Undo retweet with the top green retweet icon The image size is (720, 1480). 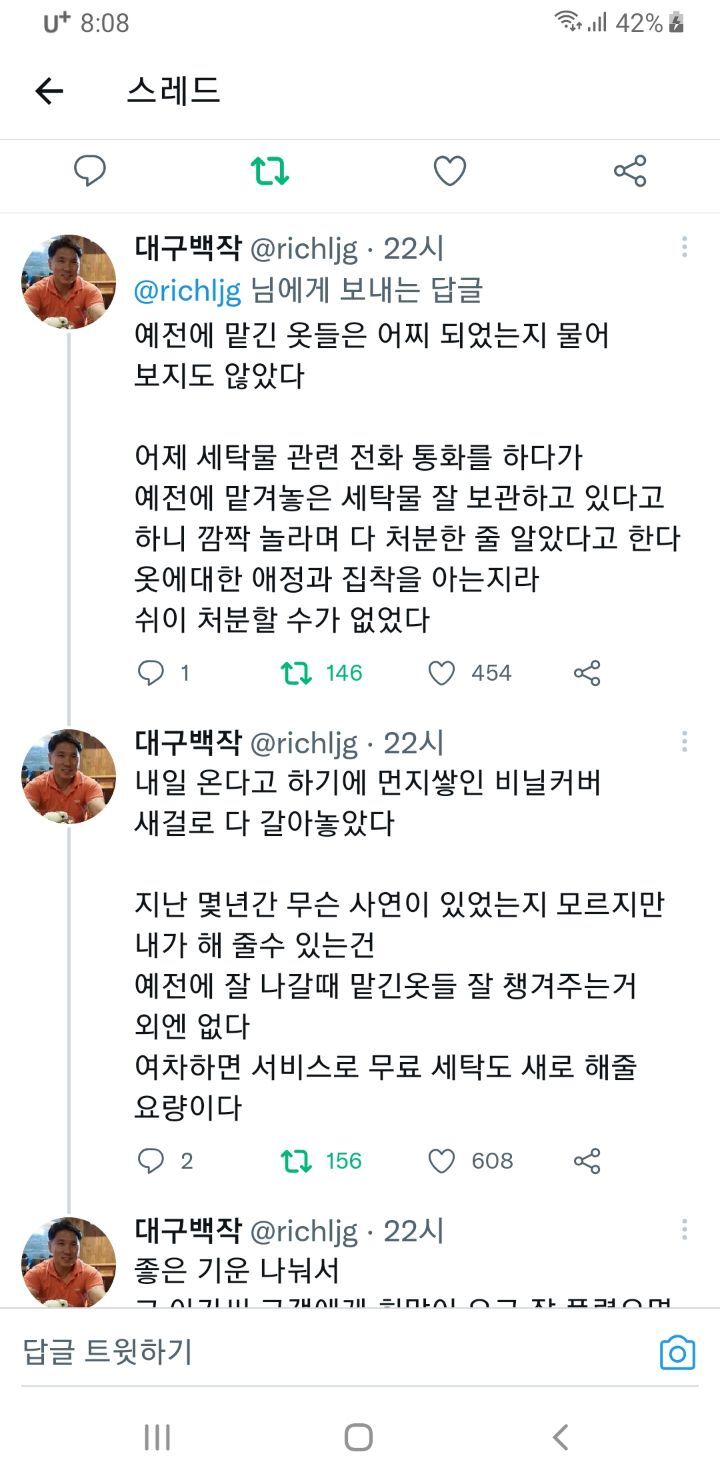click(x=269, y=172)
